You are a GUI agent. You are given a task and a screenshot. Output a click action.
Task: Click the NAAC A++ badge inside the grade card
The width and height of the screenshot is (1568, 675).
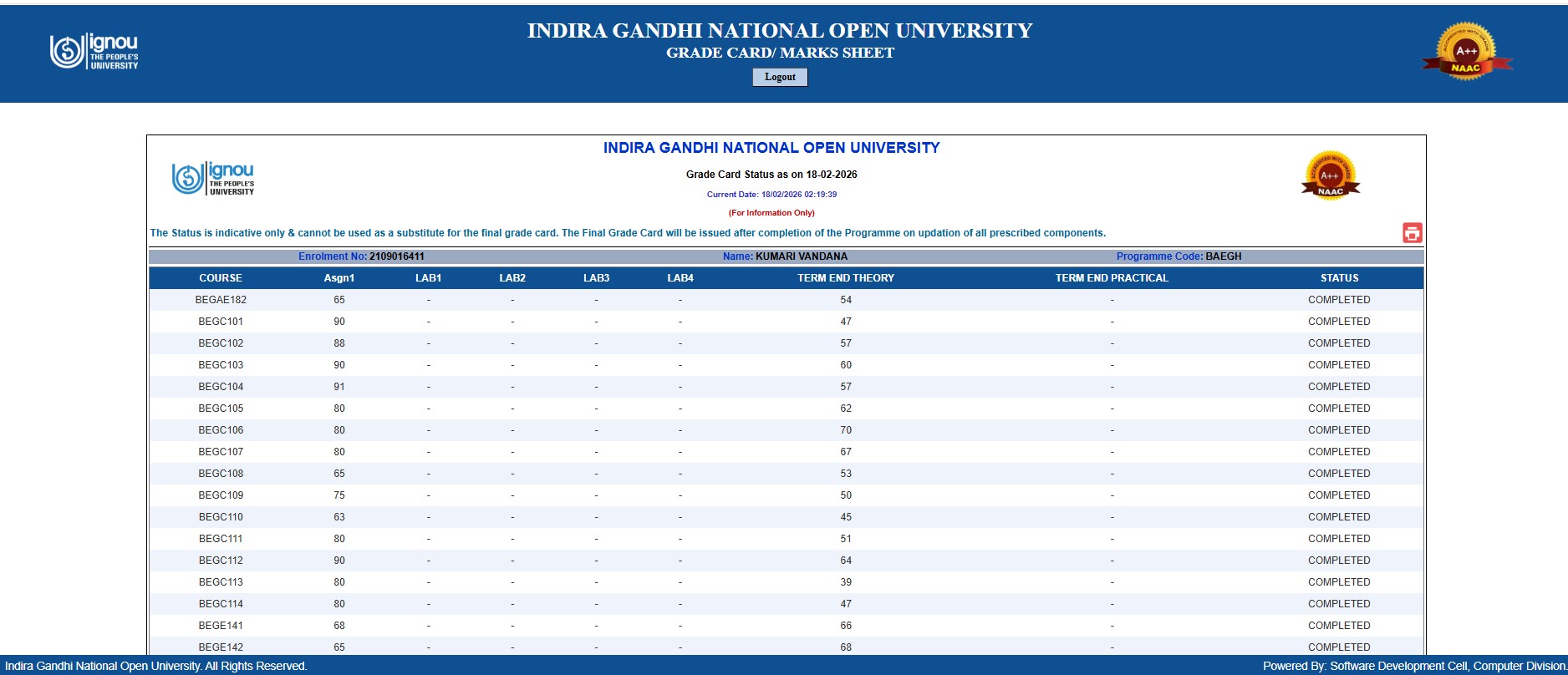[x=1331, y=175]
